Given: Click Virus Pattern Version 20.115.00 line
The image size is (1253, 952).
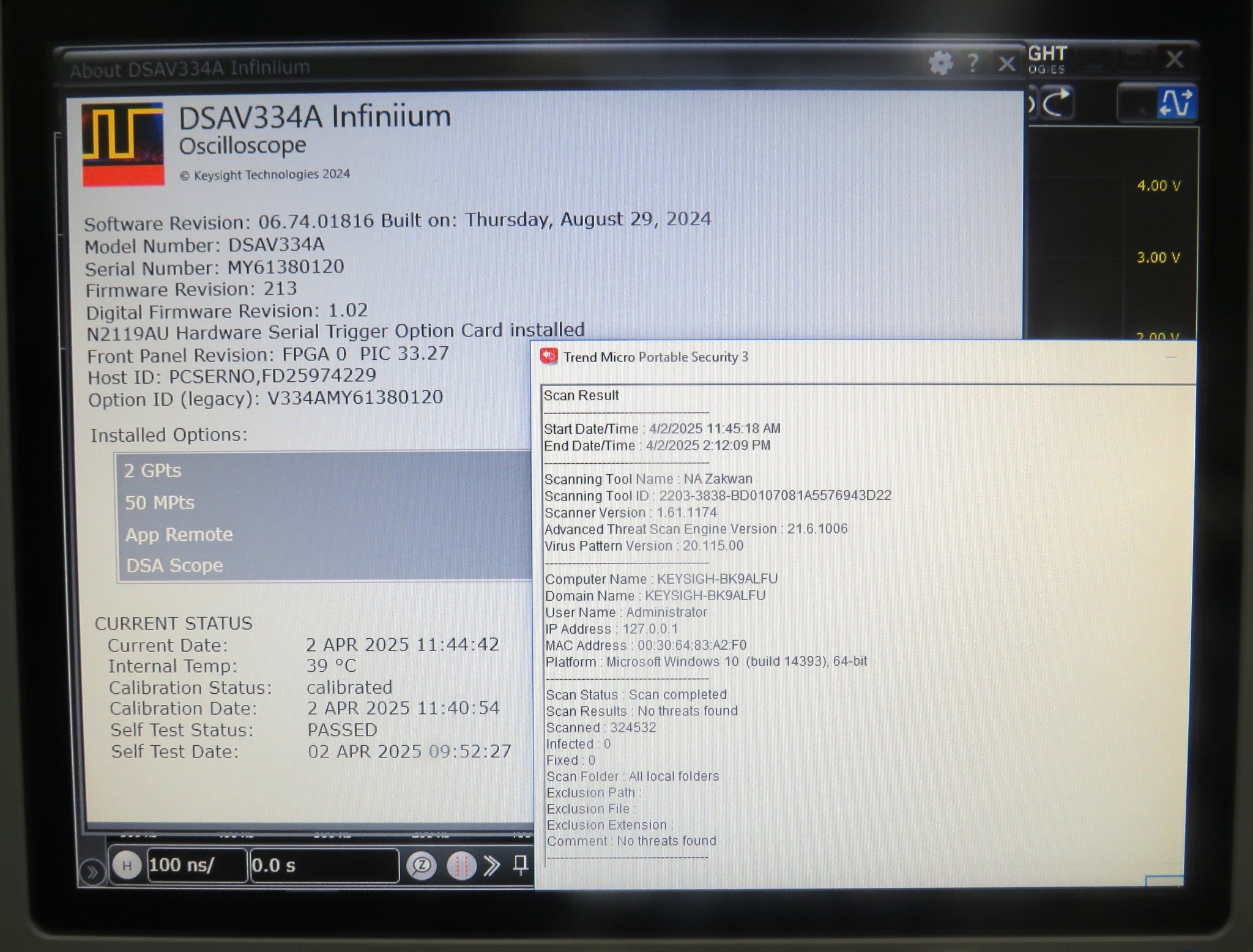Looking at the screenshot, I should pyautogui.click(x=644, y=546).
